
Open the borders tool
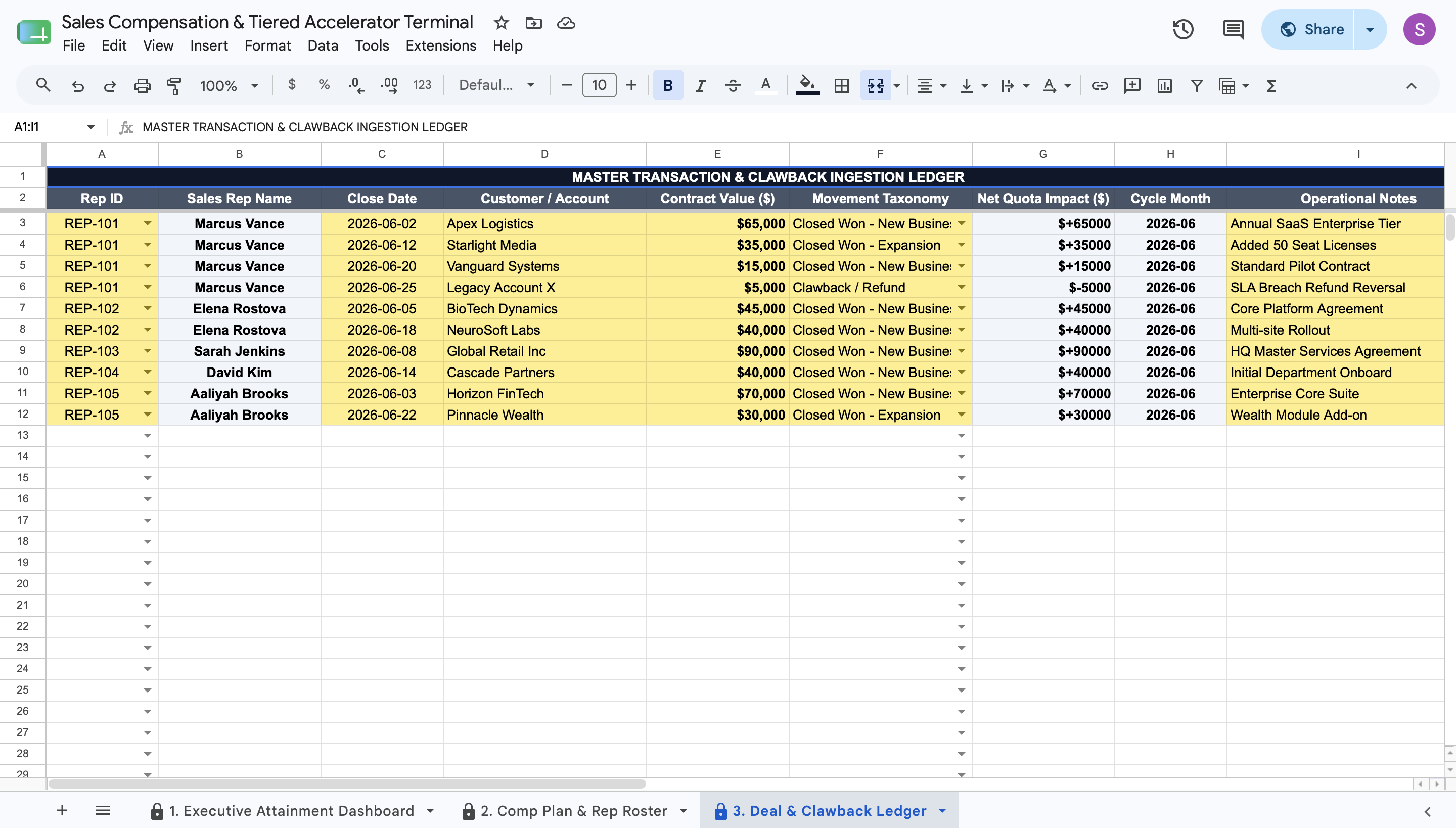[841, 86]
